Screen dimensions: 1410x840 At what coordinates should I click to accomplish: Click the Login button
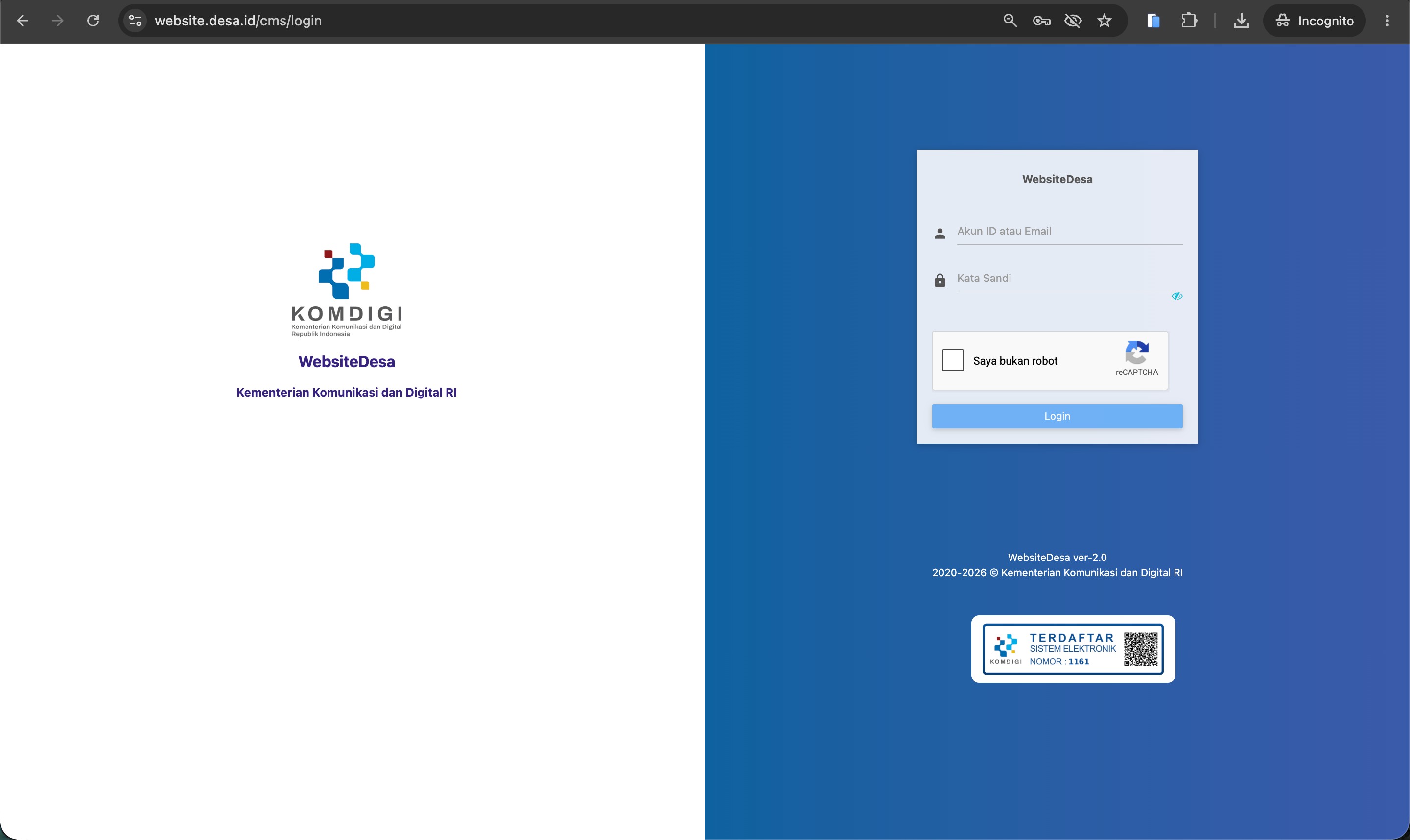[x=1057, y=416]
